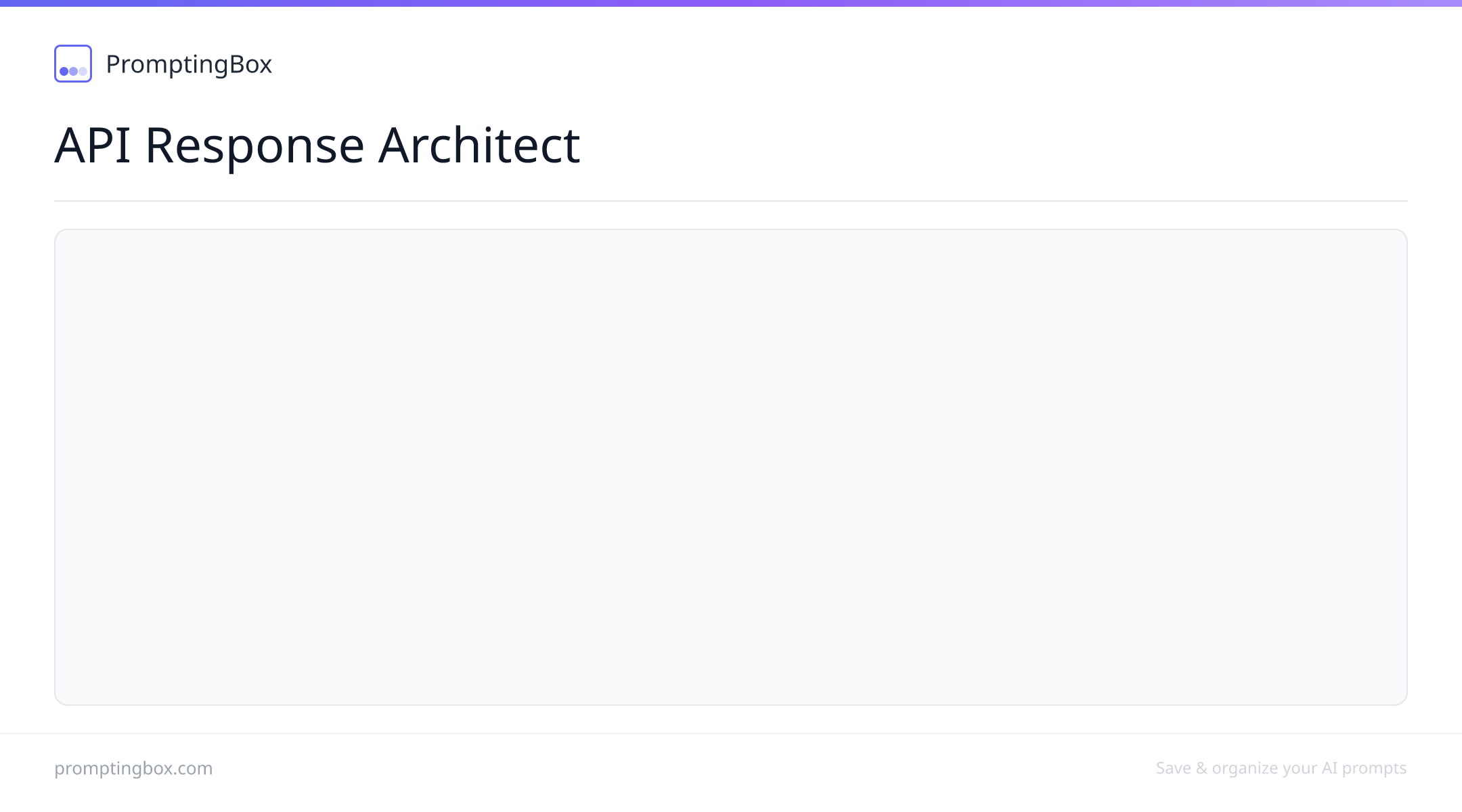Click inside the empty prompt content box
The height and width of the screenshot is (812, 1462).
[x=731, y=467]
